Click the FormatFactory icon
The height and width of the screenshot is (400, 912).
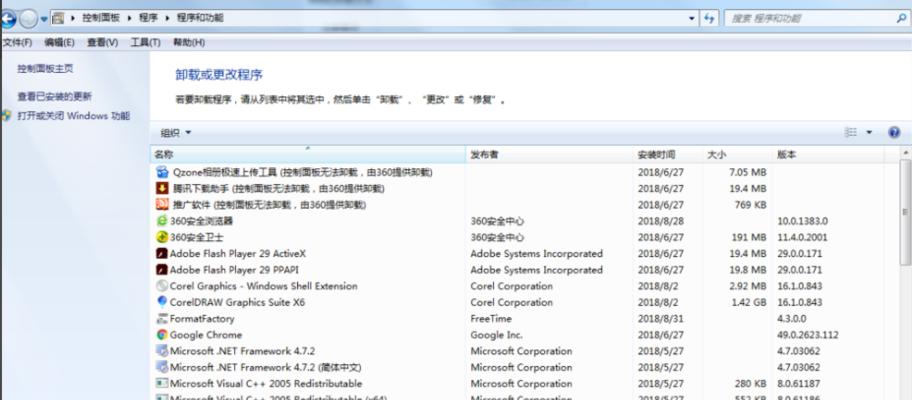[x=162, y=319]
